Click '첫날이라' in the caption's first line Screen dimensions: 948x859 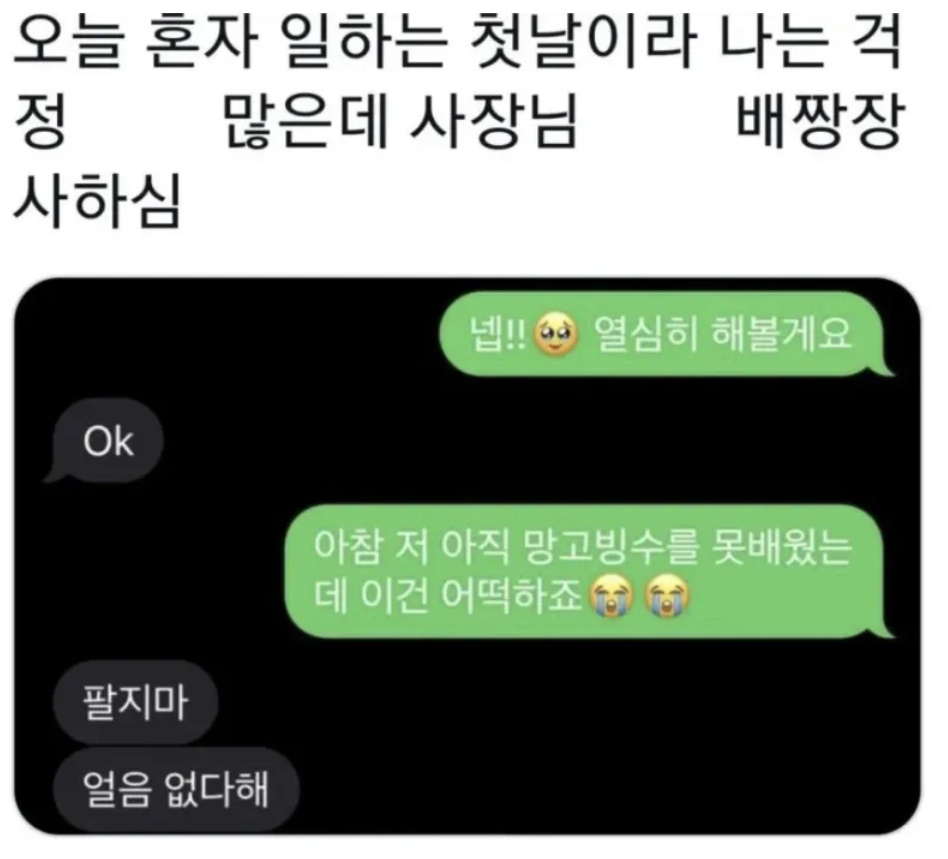coord(583,42)
